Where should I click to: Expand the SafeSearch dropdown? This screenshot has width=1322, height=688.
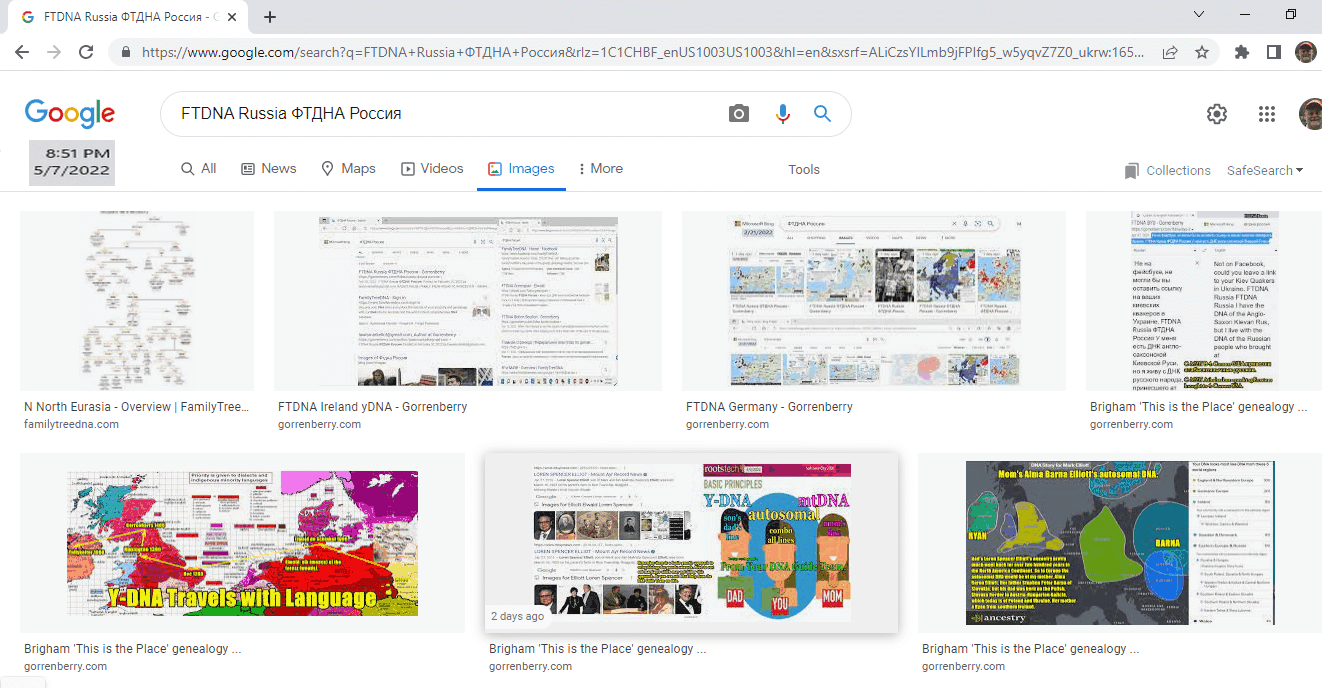pos(1265,171)
